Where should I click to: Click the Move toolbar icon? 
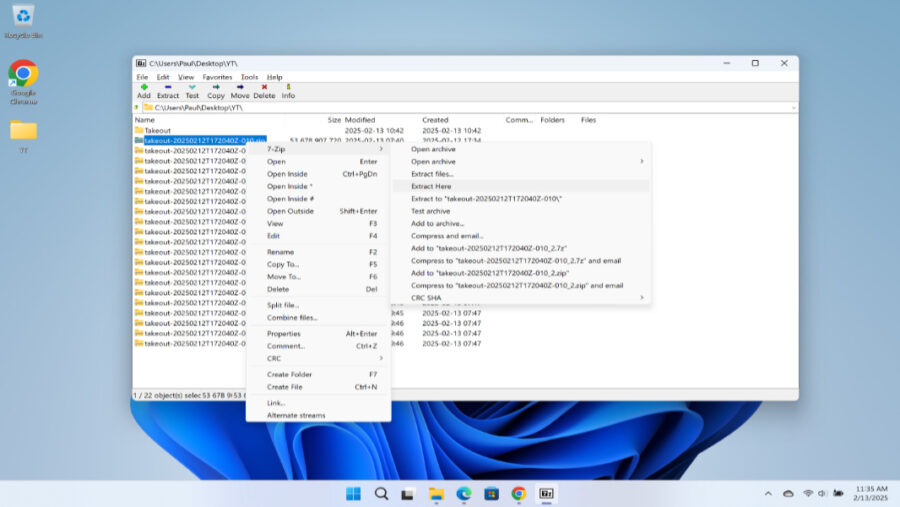[x=240, y=90]
